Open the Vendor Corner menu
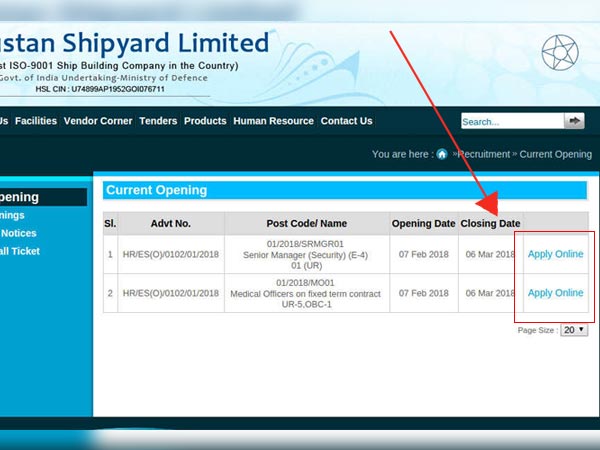The width and height of the screenshot is (600, 450). coord(98,121)
